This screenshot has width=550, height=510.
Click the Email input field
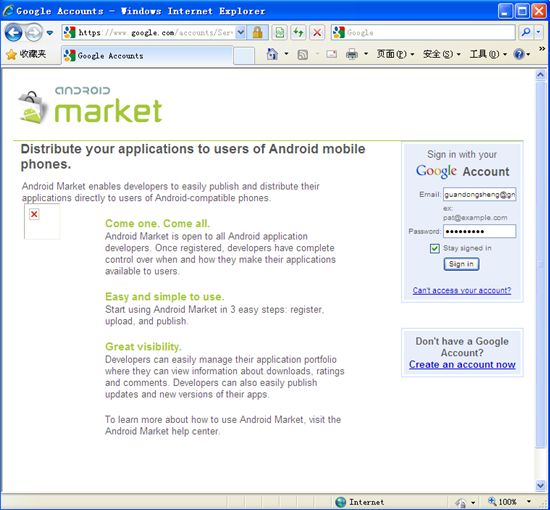click(479, 194)
